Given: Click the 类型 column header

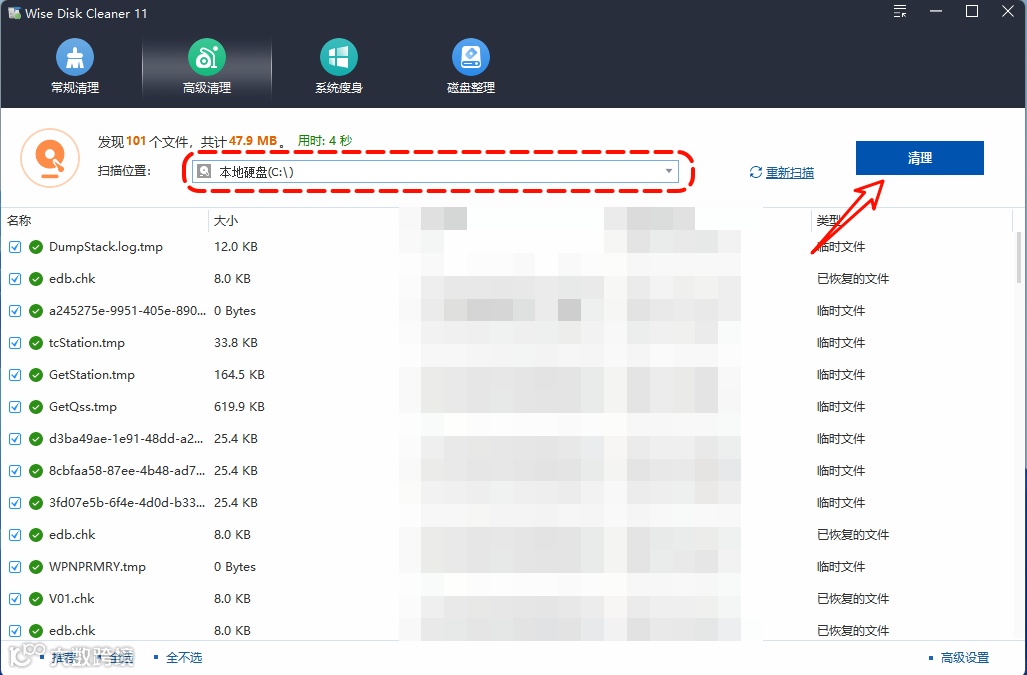Looking at the screenshot, I should pyautogui.click(x=828, y=221).
